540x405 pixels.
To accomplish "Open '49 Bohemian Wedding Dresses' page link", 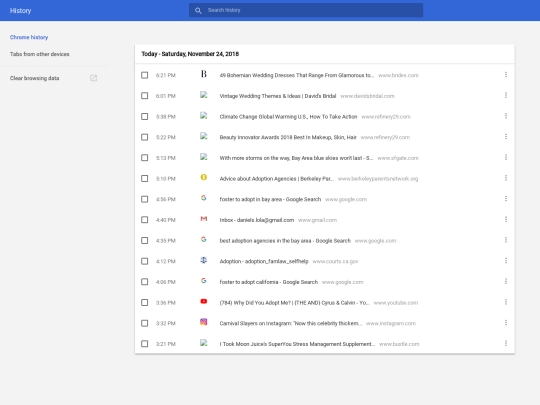I will (x=297, y=75).
